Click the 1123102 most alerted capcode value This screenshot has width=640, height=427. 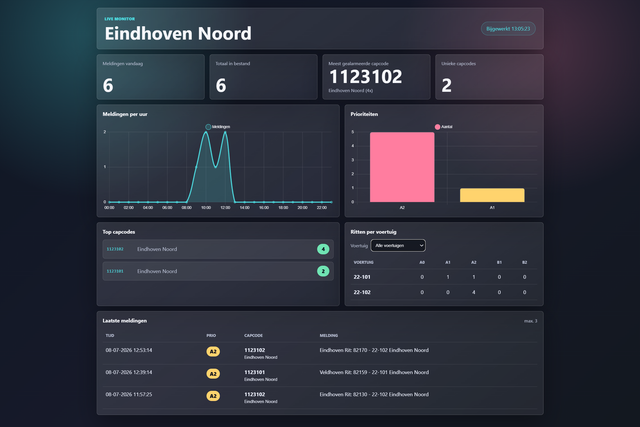(366, 77)
